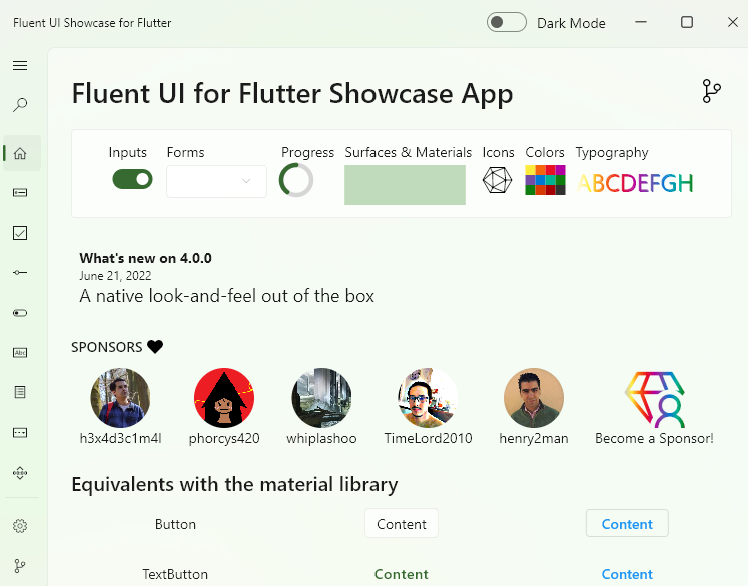The height and width of the screenshot is (586, 748).
Task: Toggle the green Inputs switch
Action: (132, 179)
